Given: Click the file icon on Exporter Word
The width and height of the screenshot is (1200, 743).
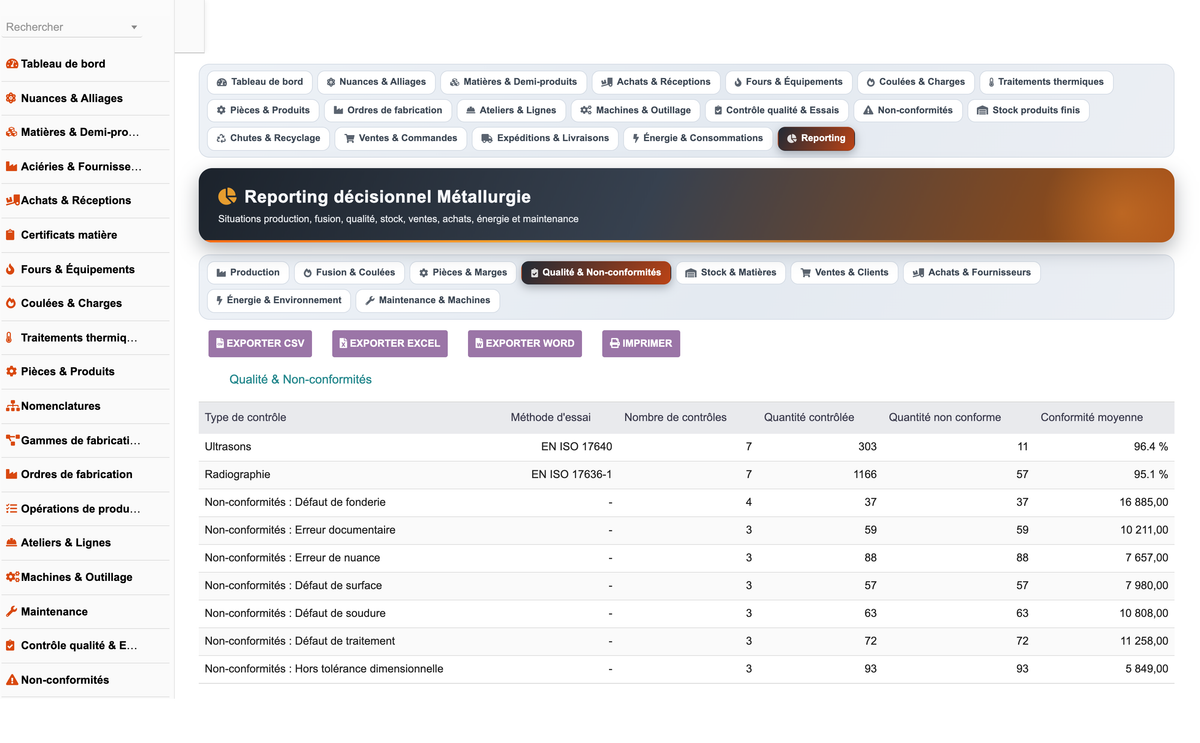Looking at the screenshot, I should [479, 343].
